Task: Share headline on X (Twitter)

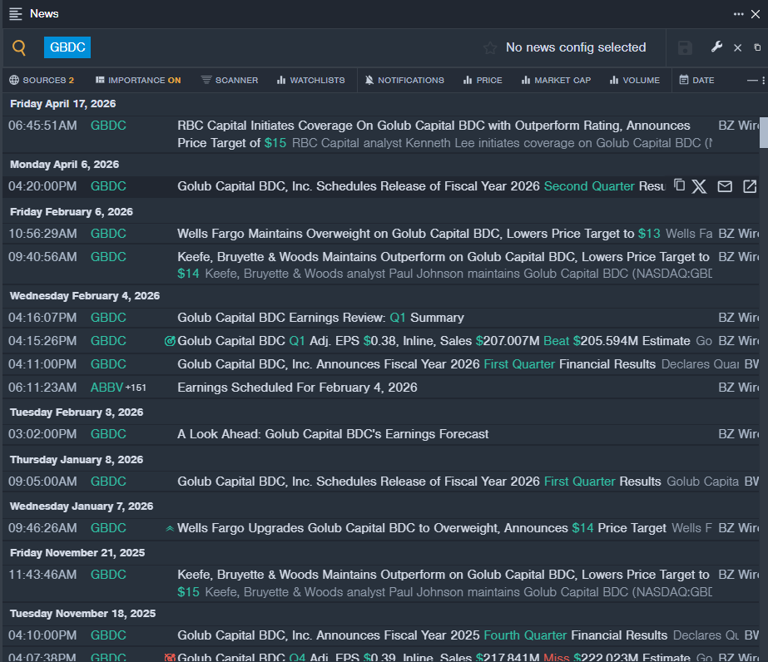Action: 699,186
